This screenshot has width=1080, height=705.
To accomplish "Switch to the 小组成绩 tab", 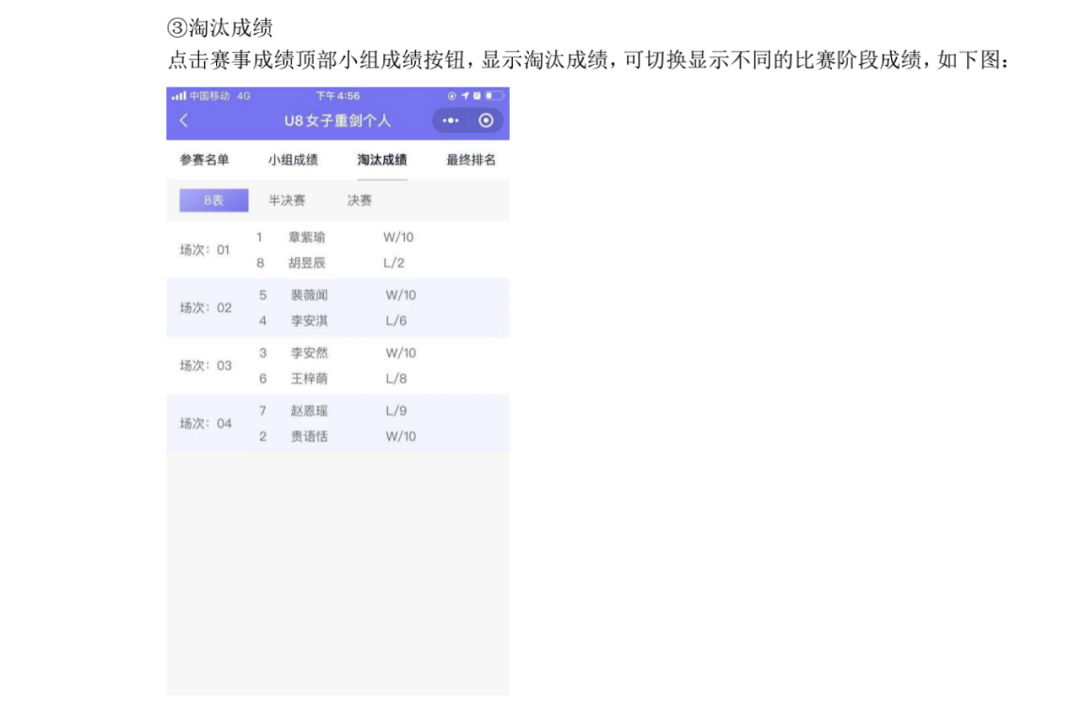I will [293, 160].
